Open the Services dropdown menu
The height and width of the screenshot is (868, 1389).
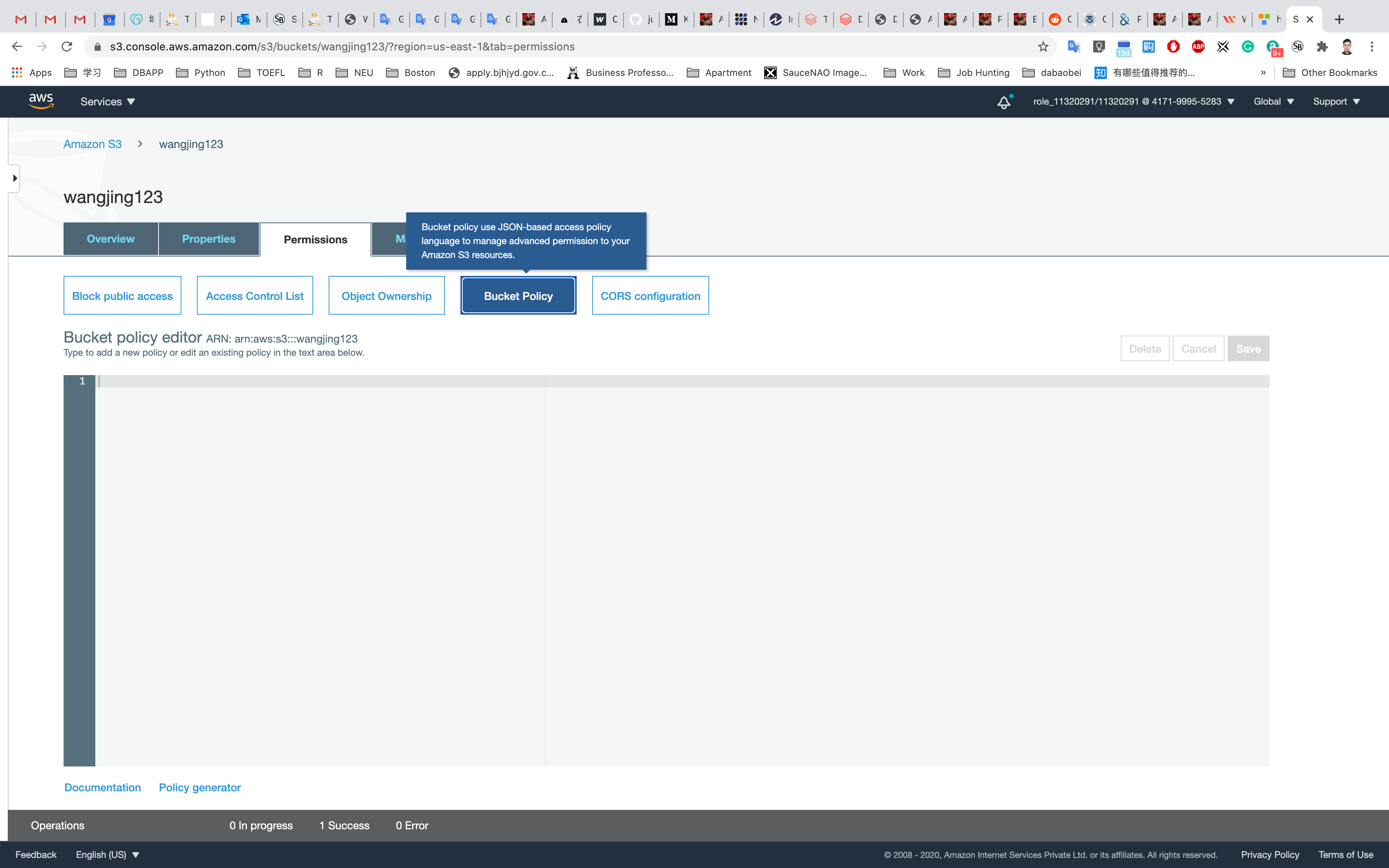coord(107,102)
